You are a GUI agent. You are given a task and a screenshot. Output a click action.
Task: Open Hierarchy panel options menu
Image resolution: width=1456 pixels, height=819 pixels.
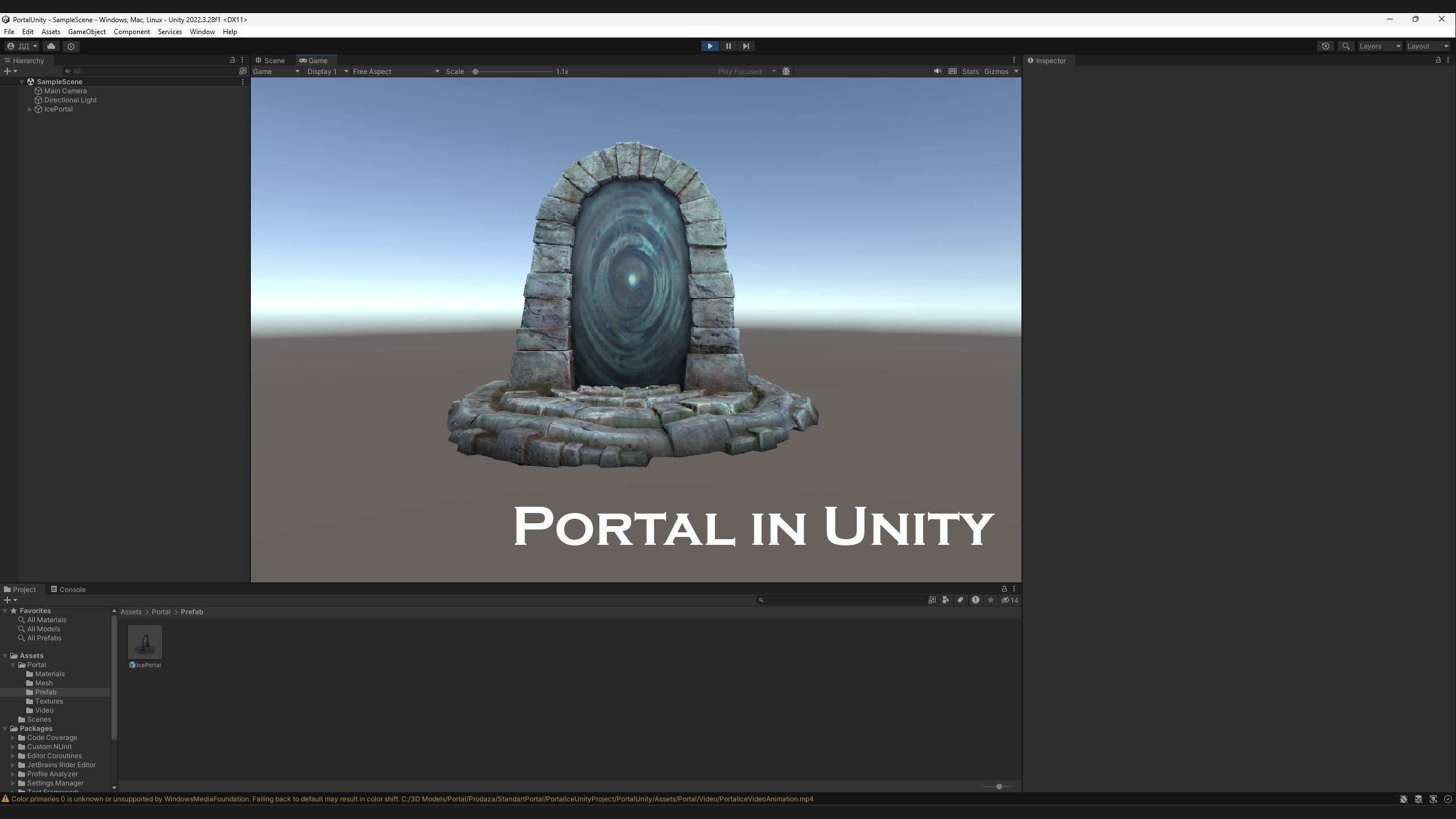(242, 60)
